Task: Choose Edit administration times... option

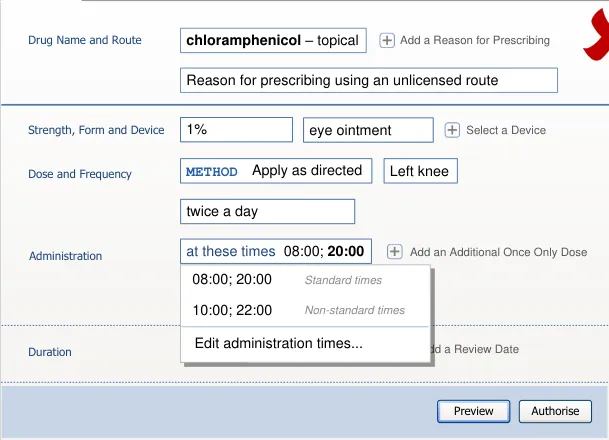Action: [279, 343]
